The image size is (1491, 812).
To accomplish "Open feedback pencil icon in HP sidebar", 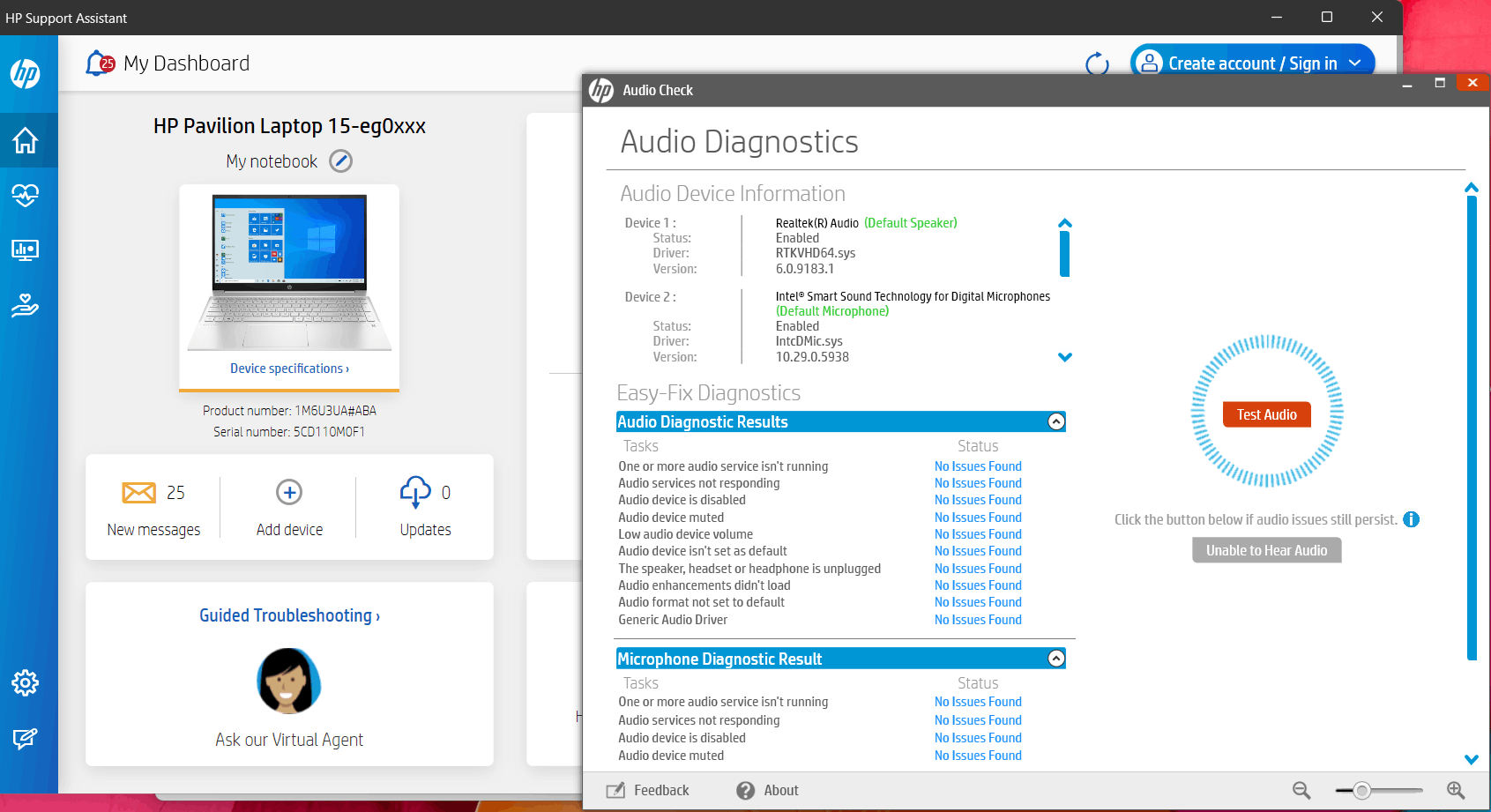I will (x=25, y=739).
